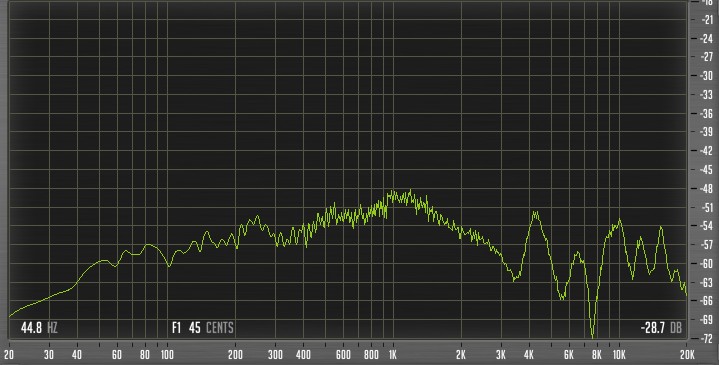Click the 400 Hz frequency axis label
Viewport: 719px width, 365px height.
click(303, 354)
